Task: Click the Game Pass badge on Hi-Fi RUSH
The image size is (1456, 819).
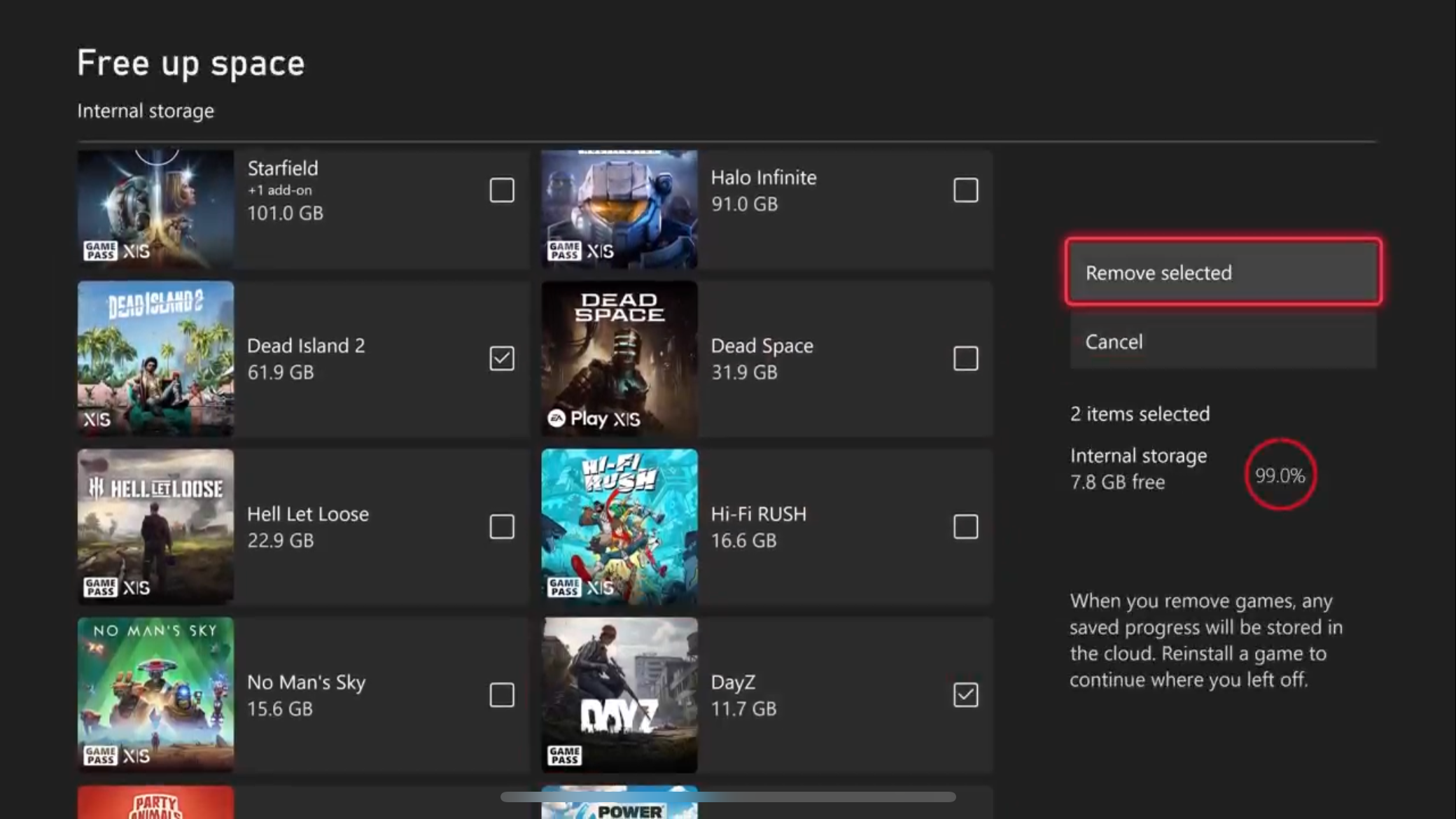Action: [x=564, y=588]
